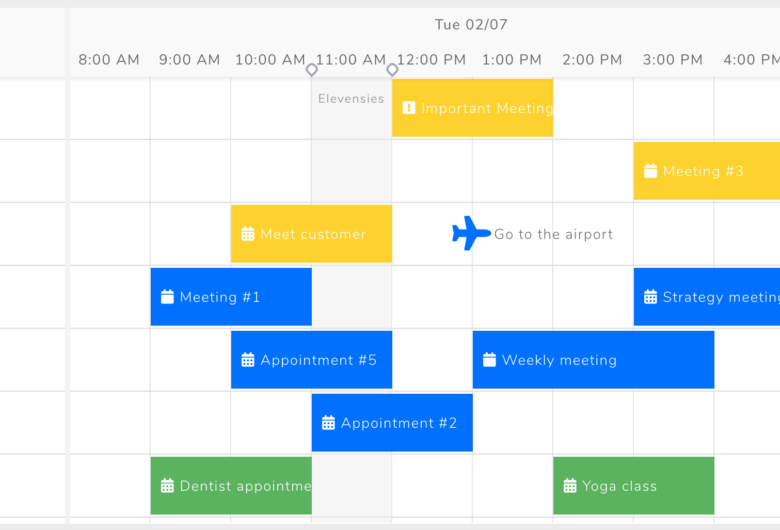Viewport: 780px width, 530px height.
Task: Click the calendar icon on Appointment #2
Action: (328, 423)
